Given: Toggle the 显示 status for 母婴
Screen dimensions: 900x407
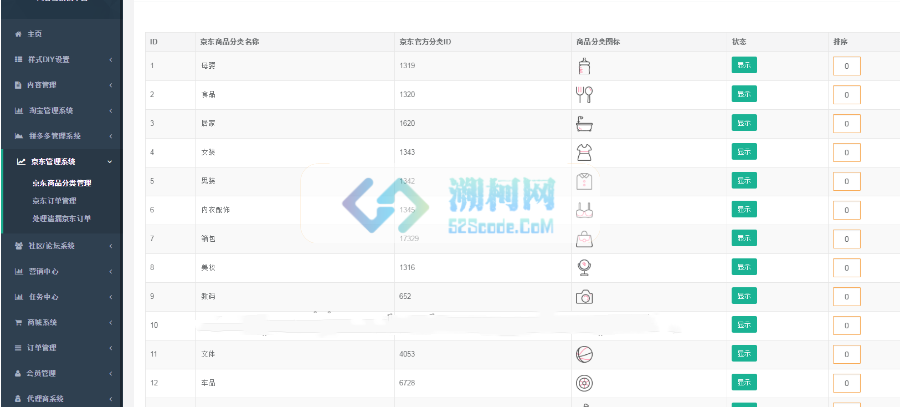Looking at the screenshot, I should pos(744,65).
